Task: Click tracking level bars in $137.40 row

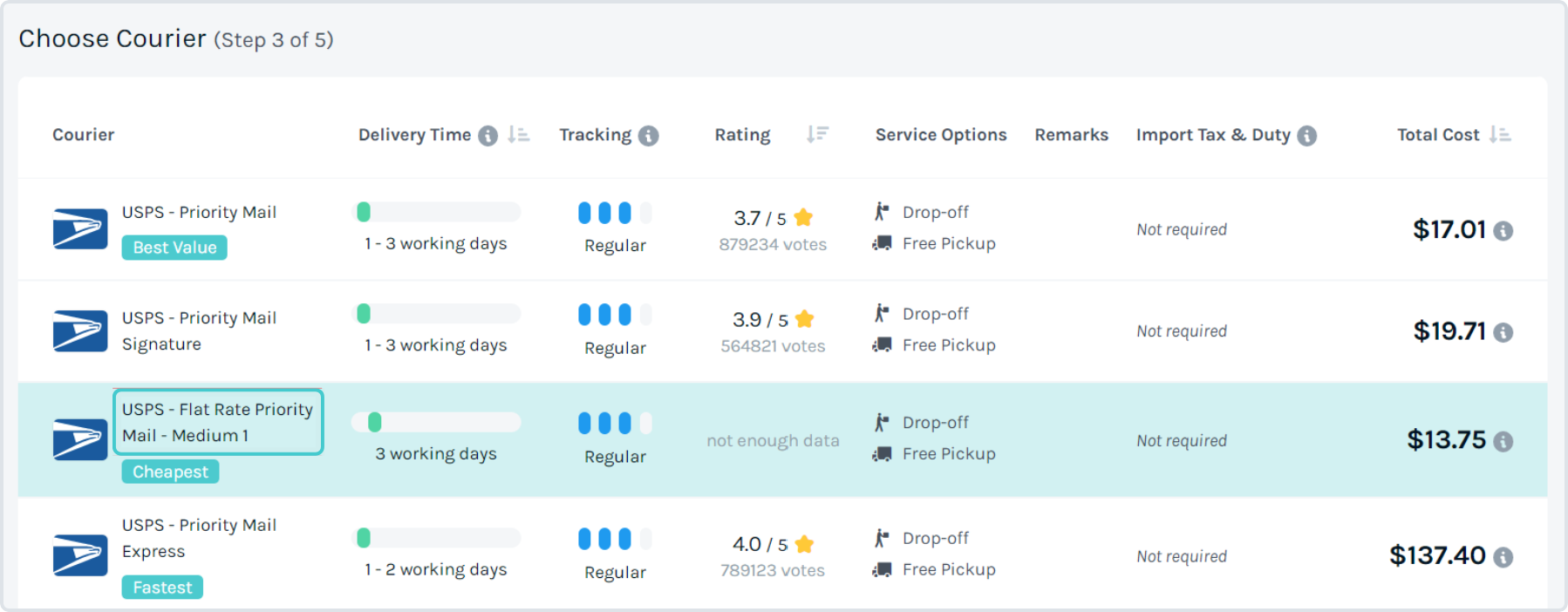Action: [x=615, y=539]
